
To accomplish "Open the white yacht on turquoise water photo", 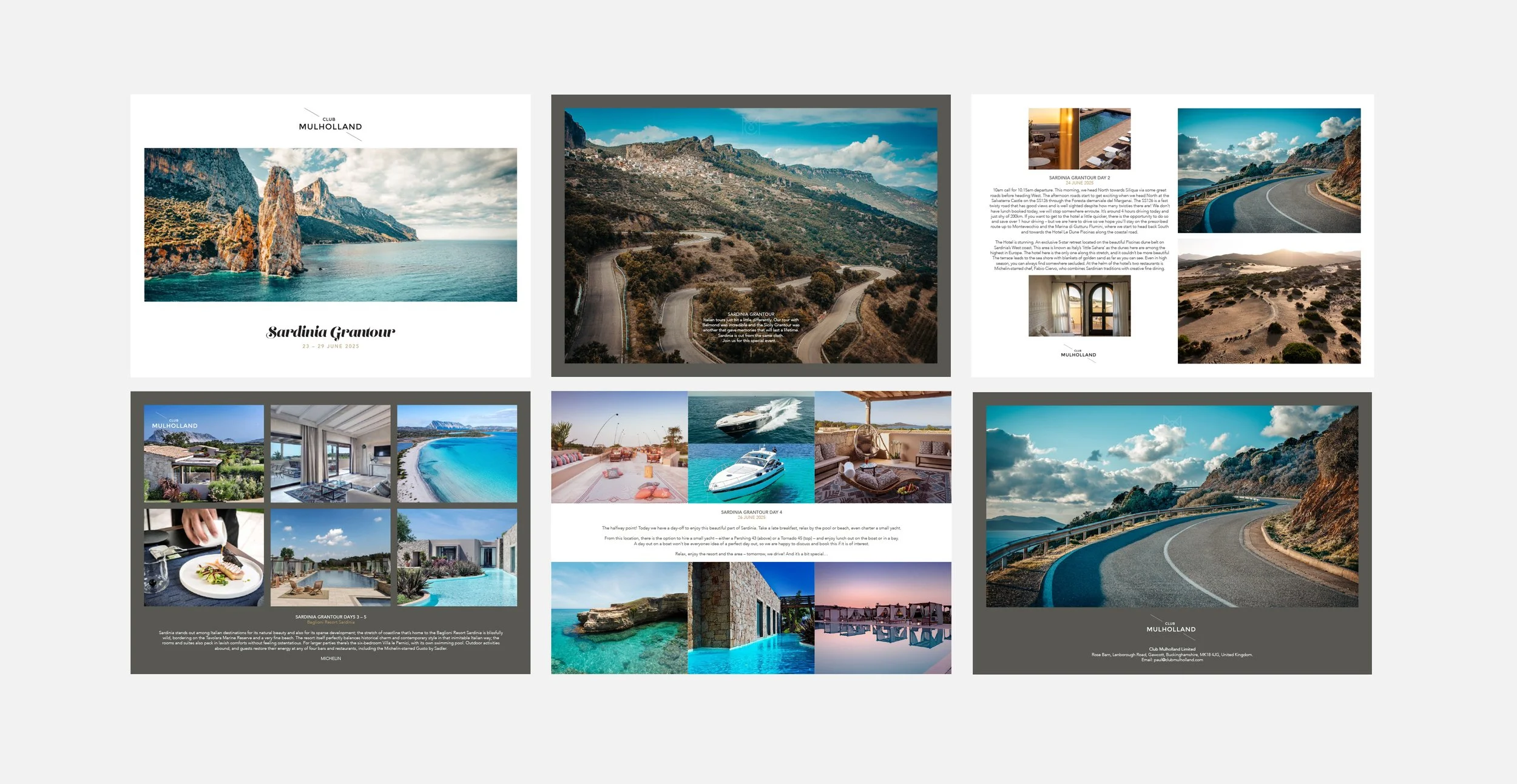I will (751, 473).
